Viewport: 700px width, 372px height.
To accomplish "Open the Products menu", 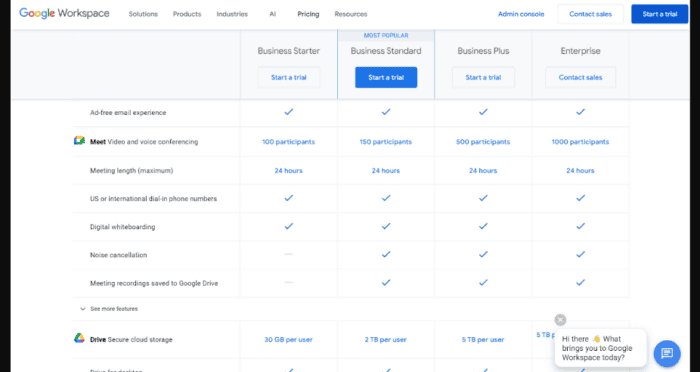I will click(x=187, y=14).
